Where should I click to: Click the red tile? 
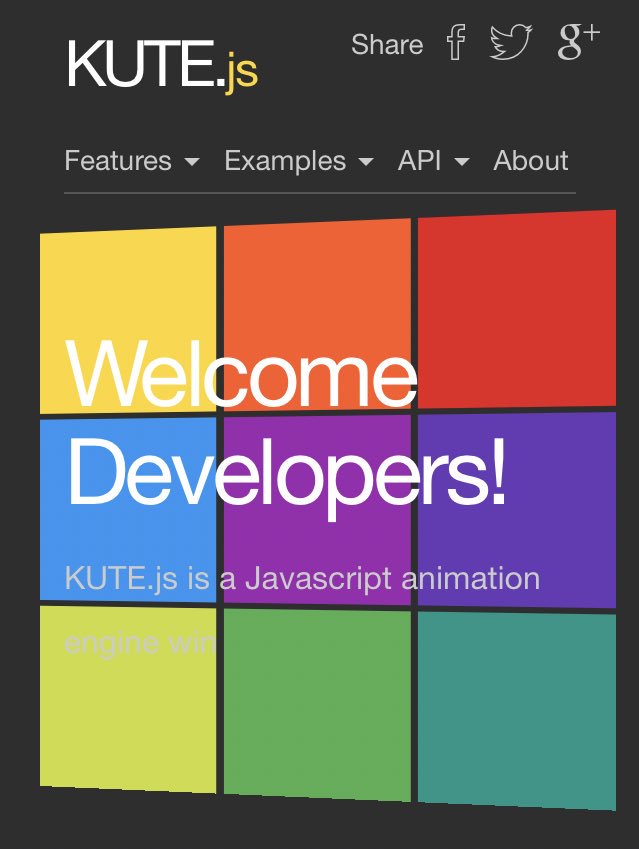pos(517,309)
